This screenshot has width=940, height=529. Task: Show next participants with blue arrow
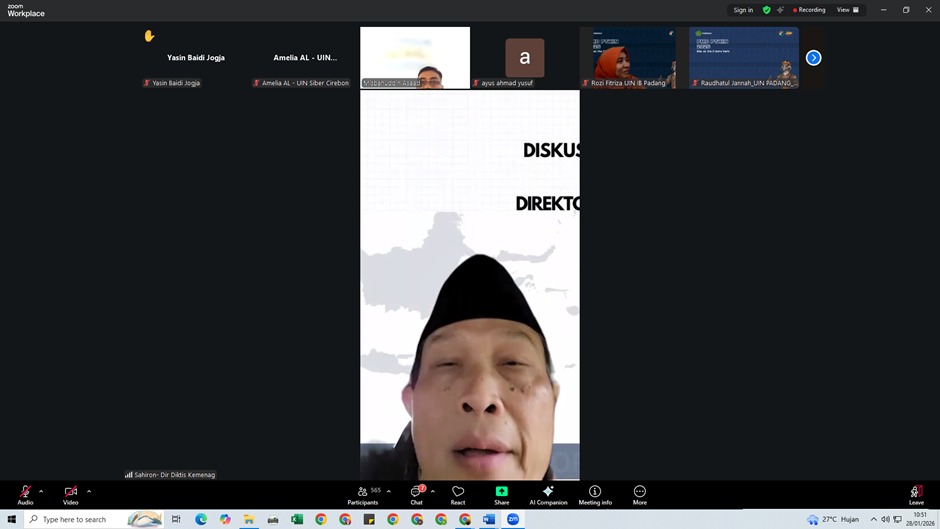click(x=813, y=58)
